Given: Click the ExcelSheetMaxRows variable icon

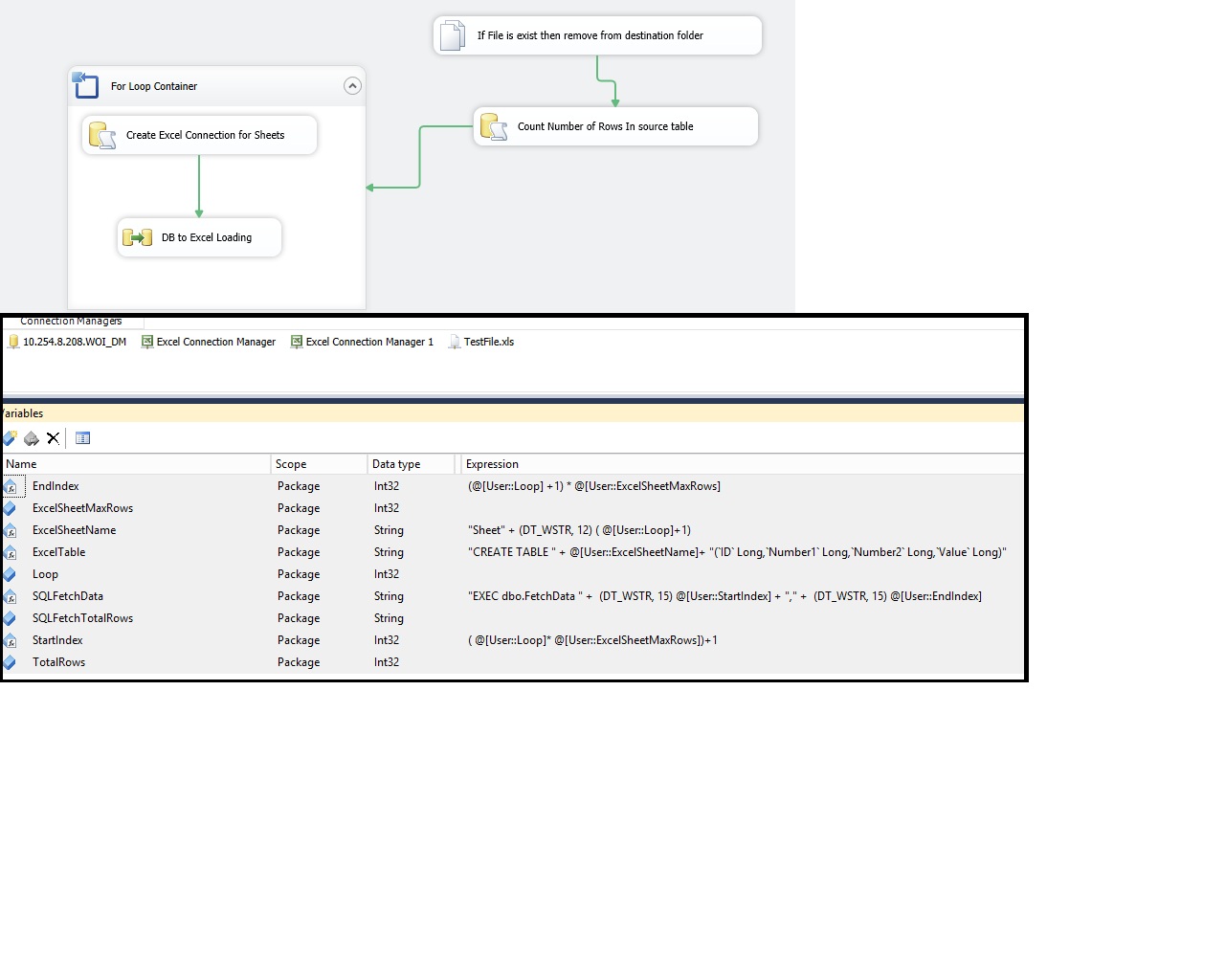Looking at the screenshot, I should [10, 508].
